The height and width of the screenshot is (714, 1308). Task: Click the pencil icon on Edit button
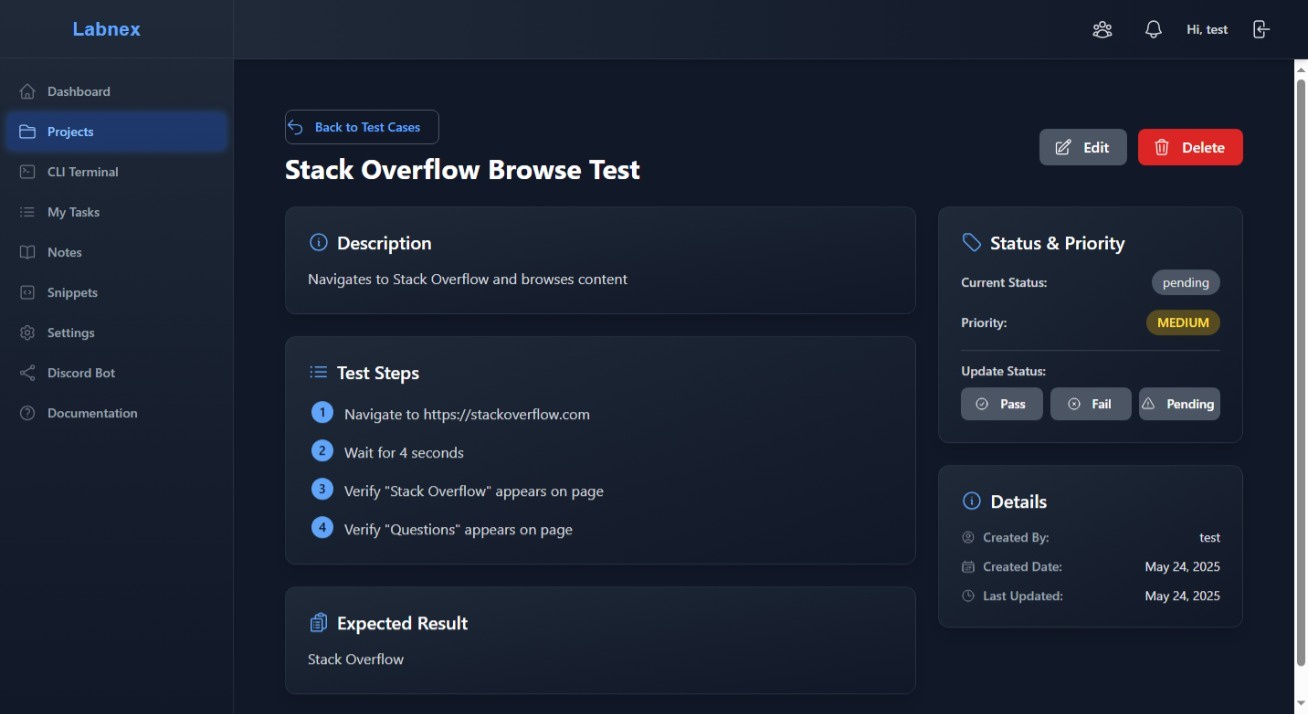coord(1064,147)
